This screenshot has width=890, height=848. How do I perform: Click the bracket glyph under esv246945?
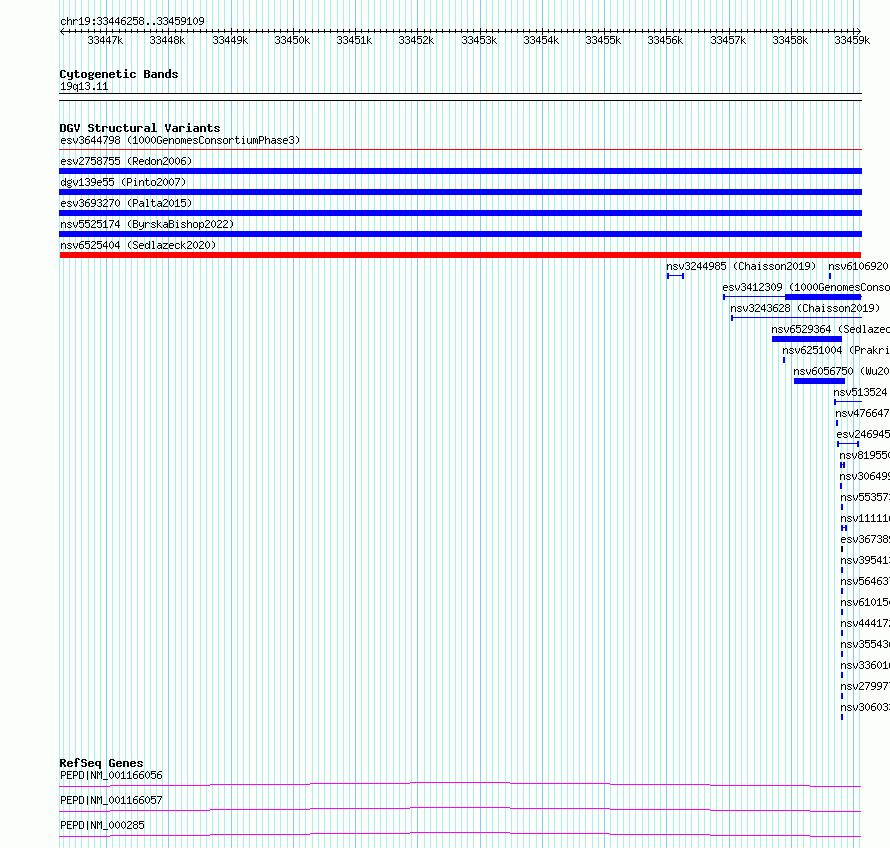tap(848, 444)
